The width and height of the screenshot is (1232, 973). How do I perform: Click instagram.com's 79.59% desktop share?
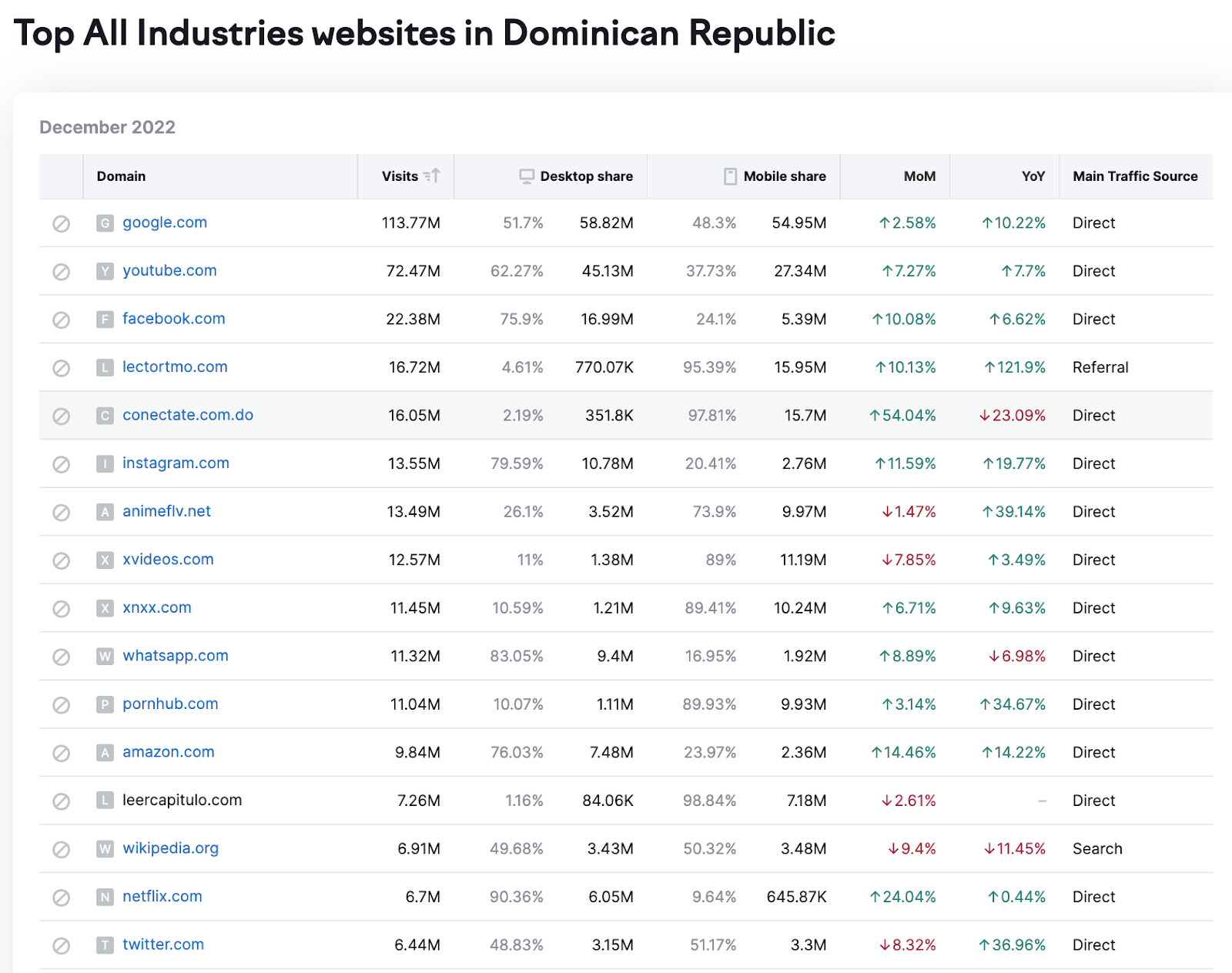click(517, 463)
